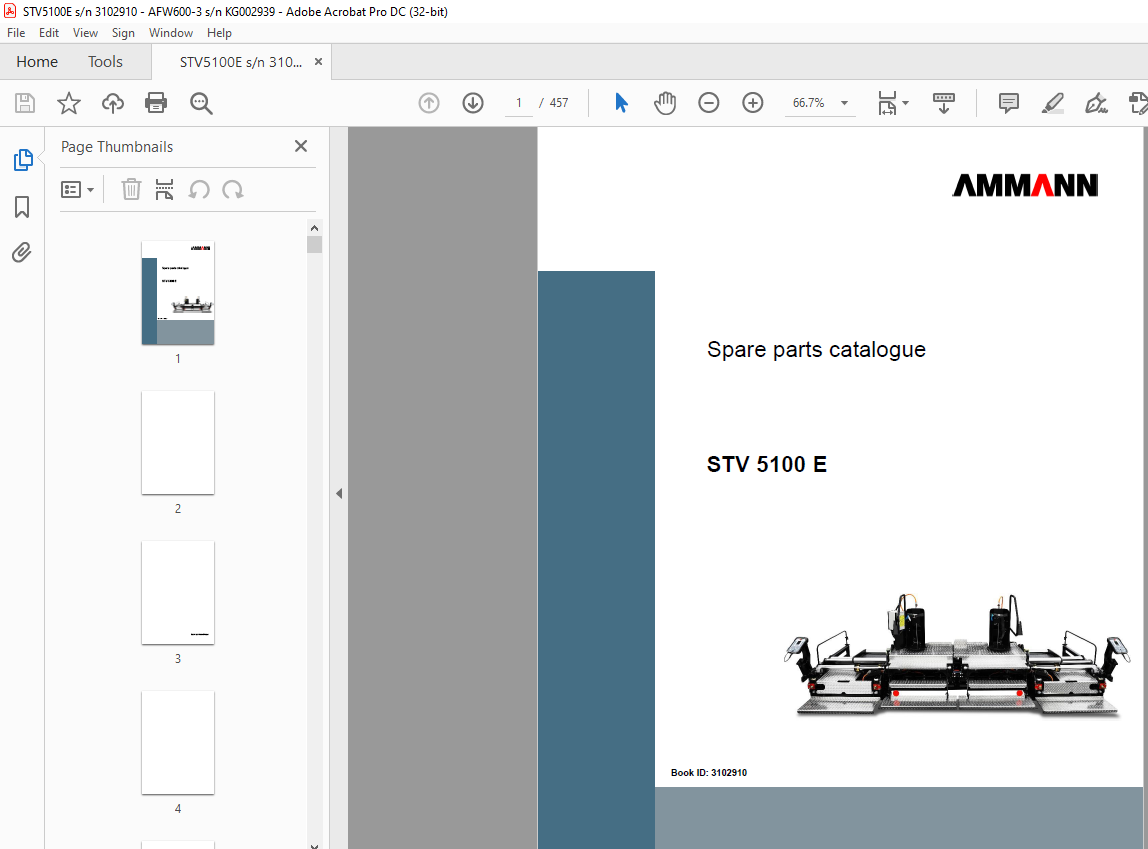1148x849 pixels.
Task: Click the print pages thumbnail icon
Action: 164,190
